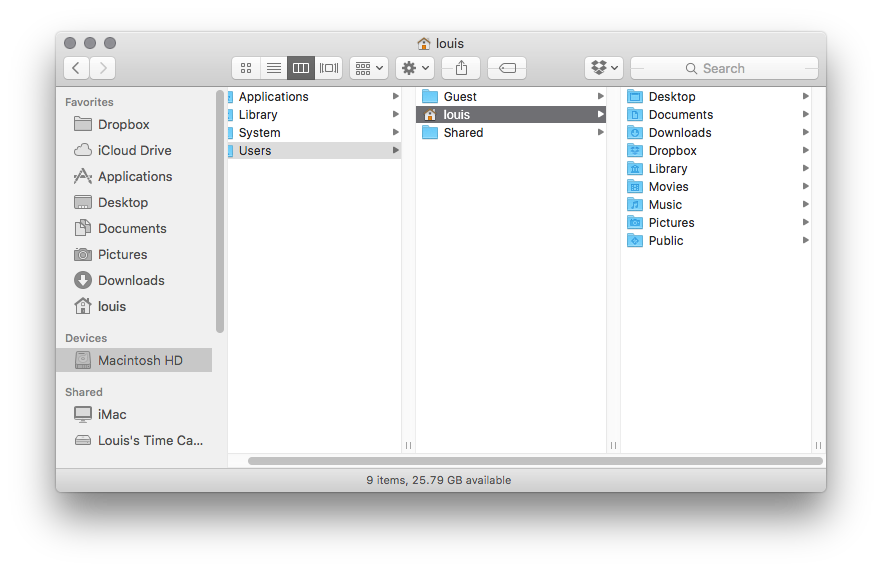Select the Library folder in the first column
The width and height of the screenshot is (882, 572).
[x=314, y=115]
